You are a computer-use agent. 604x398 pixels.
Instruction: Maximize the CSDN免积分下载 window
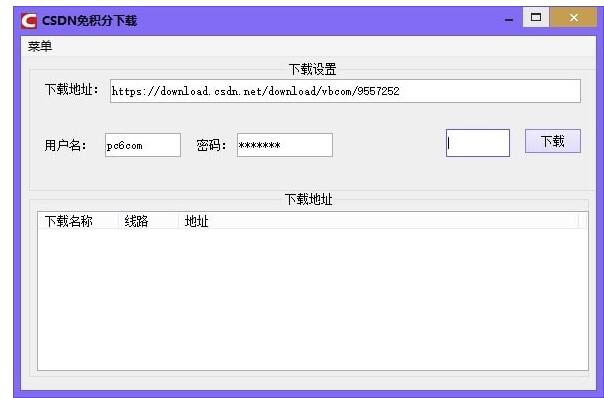tap(536, 17)
